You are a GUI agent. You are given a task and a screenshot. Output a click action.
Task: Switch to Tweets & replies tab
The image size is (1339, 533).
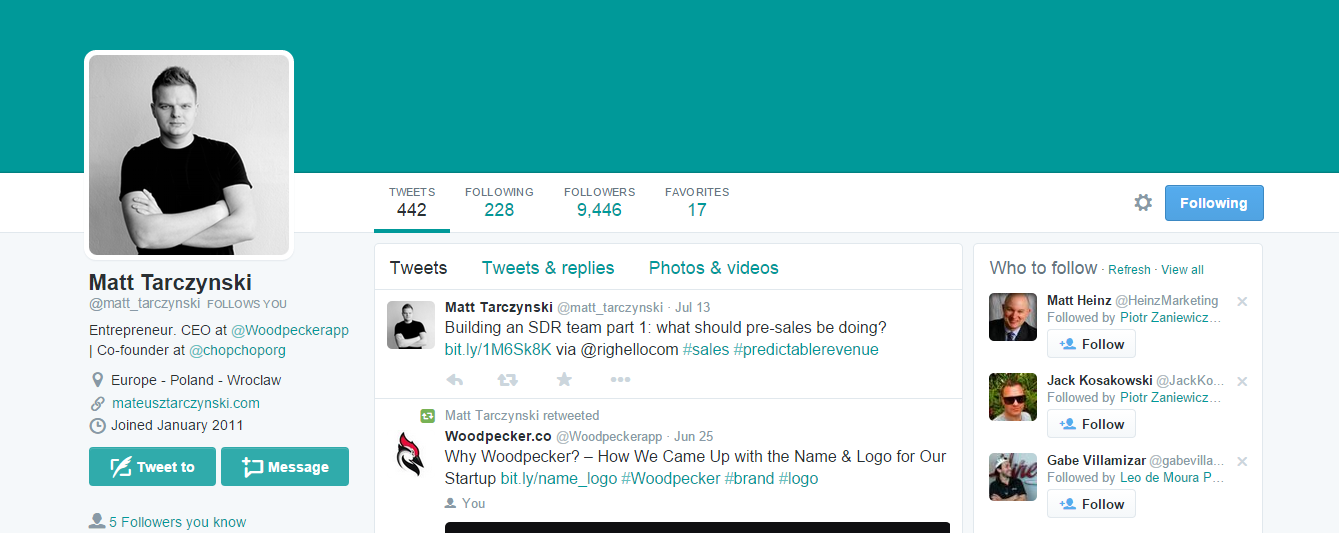pyautogui.click(x=548, y=268)
